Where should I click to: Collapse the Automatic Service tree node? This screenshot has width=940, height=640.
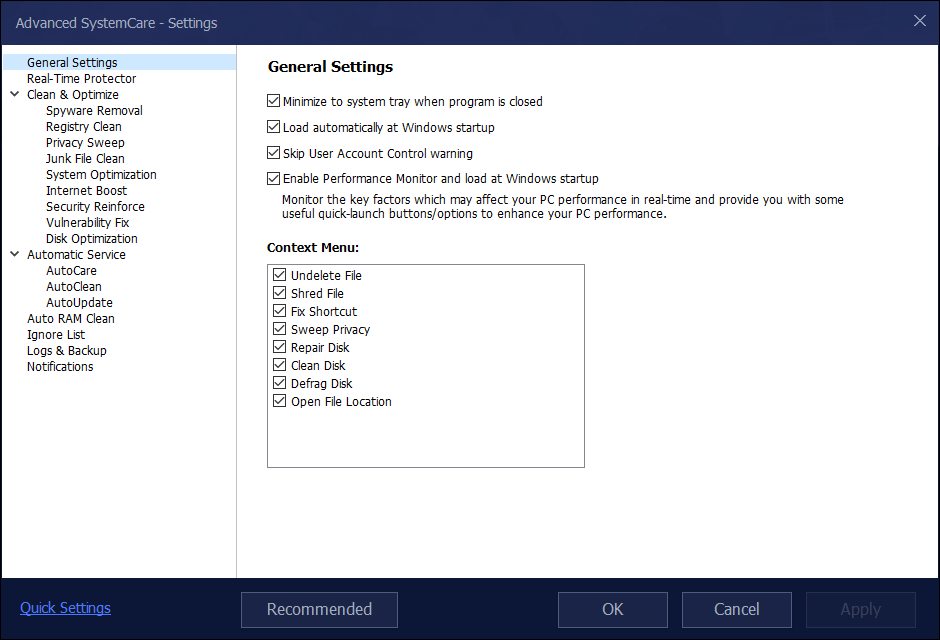point(15,254)
